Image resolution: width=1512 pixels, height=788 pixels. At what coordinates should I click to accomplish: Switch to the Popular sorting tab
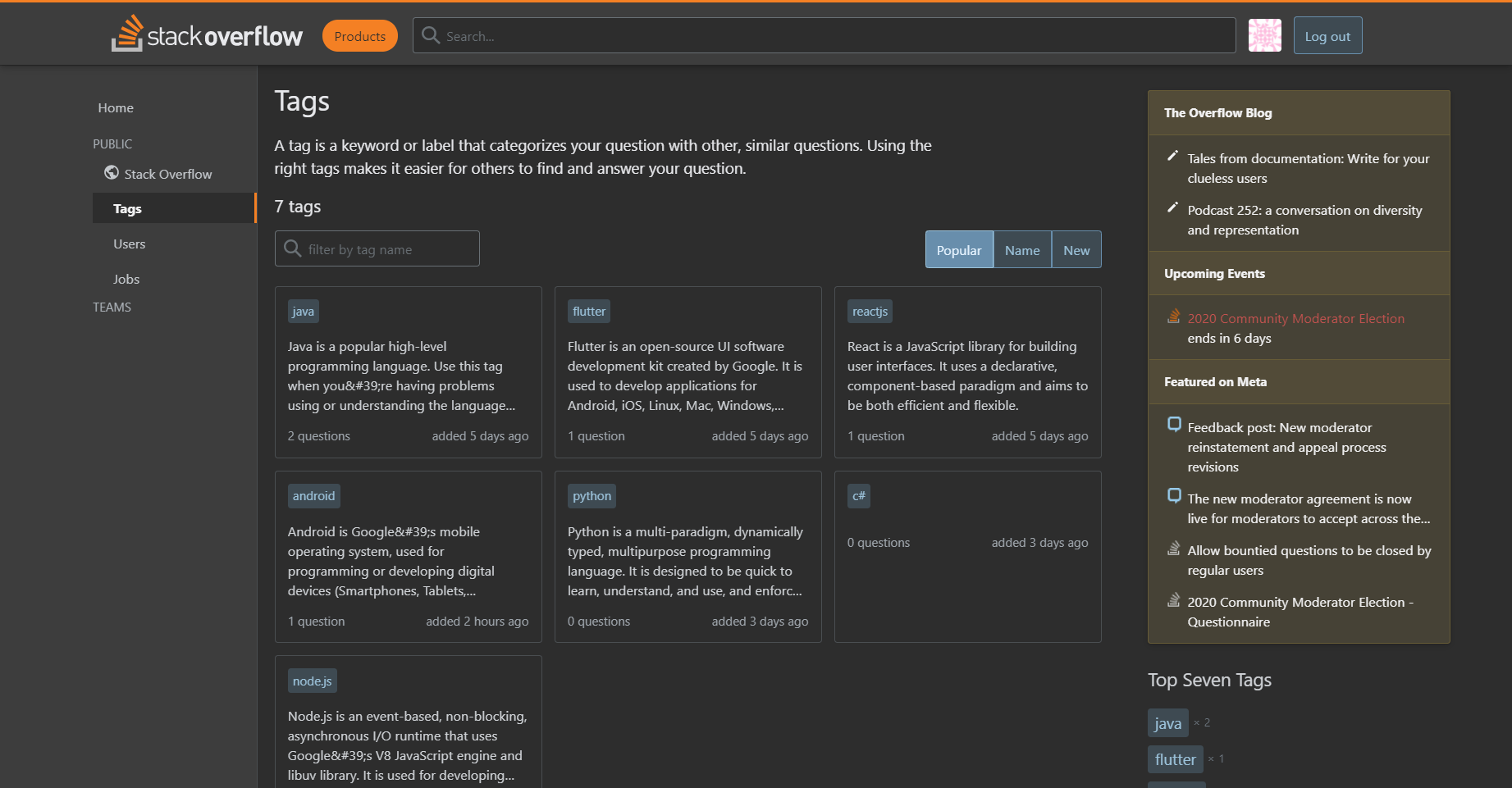[x=958, y=249]
